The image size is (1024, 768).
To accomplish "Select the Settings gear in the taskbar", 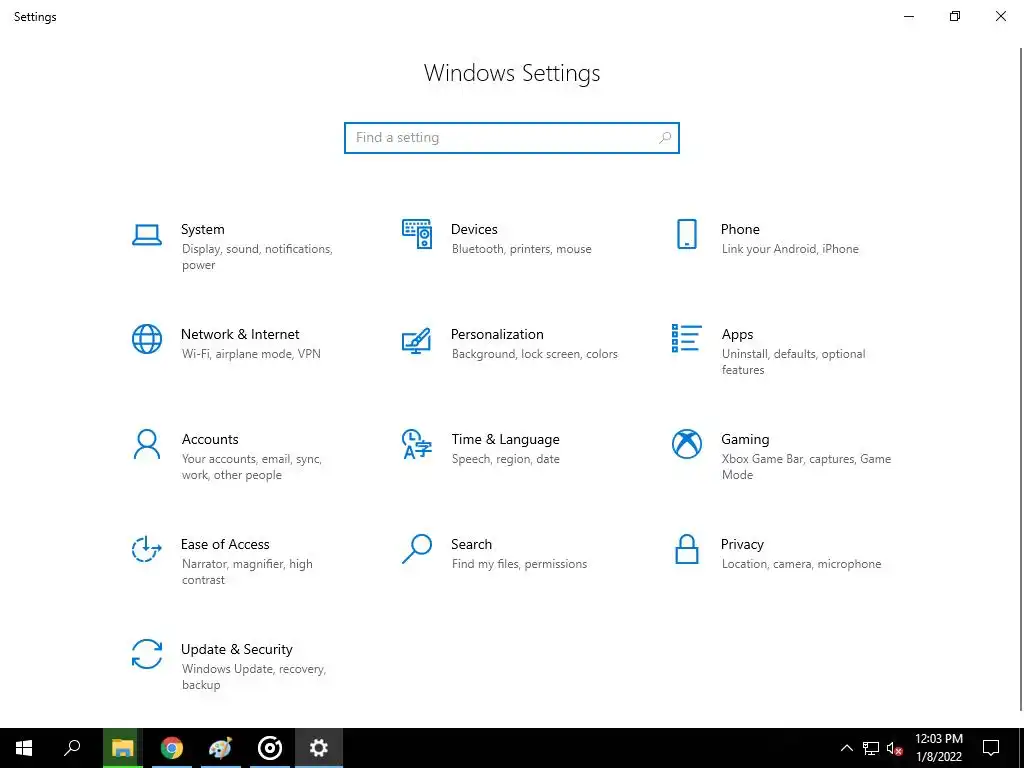I will click(x=319, y=748).
